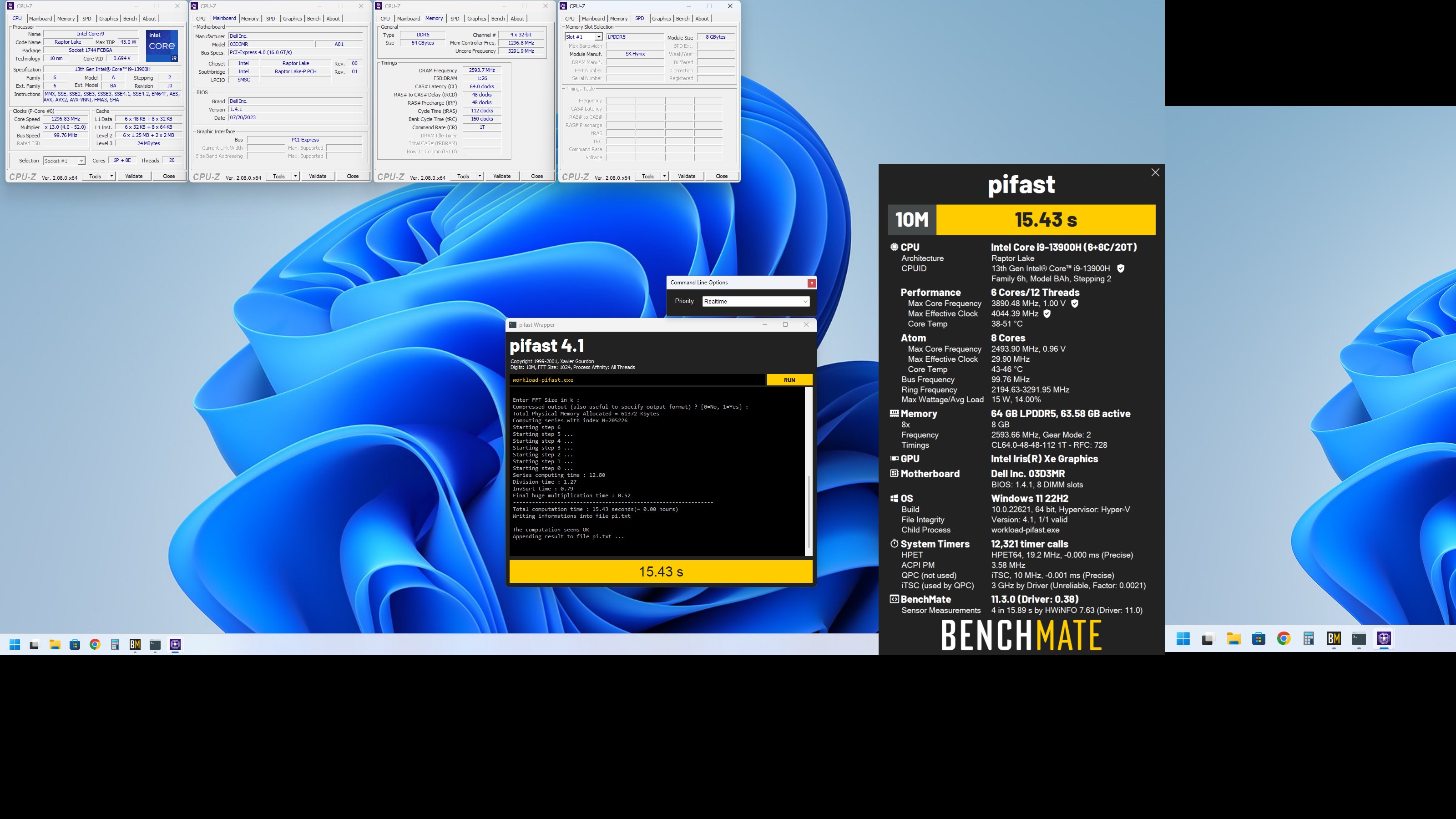Viewport: 1456px width, 819px height.
Task: Click the File Explorer icon on the right monitor's taskbar
Action: point(1234,639)
